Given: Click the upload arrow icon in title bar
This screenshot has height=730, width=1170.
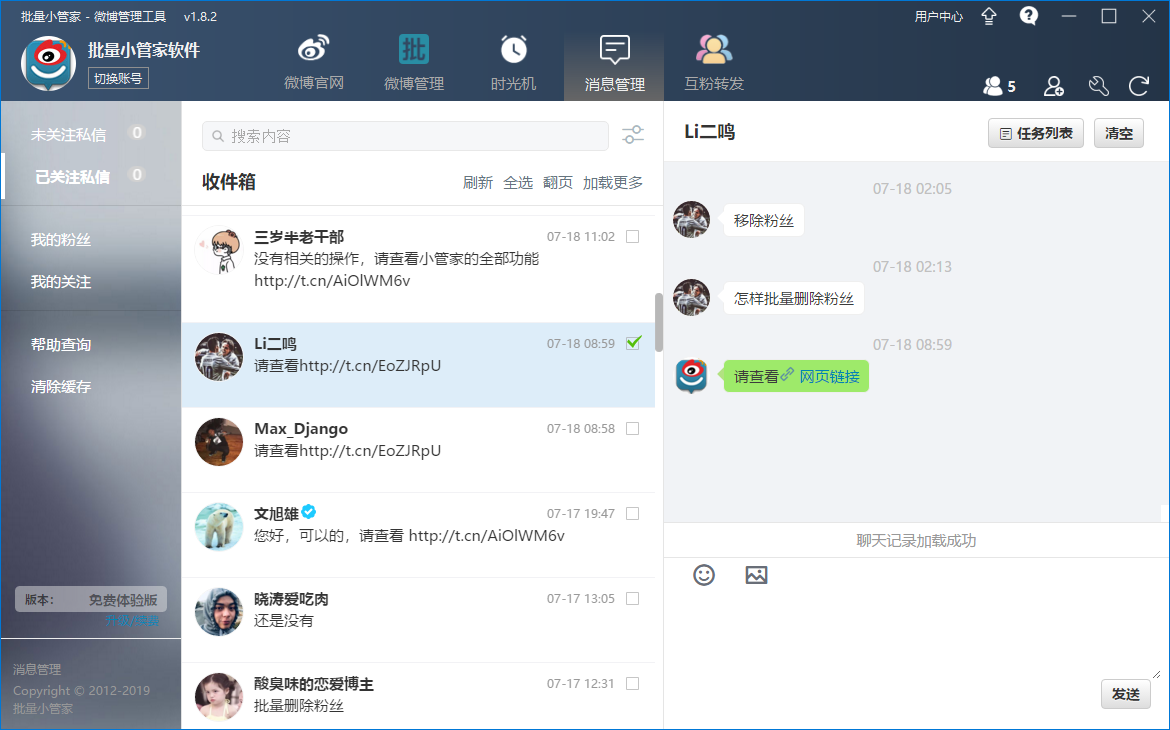Looking at the screenshot, I should click(989, 16).
